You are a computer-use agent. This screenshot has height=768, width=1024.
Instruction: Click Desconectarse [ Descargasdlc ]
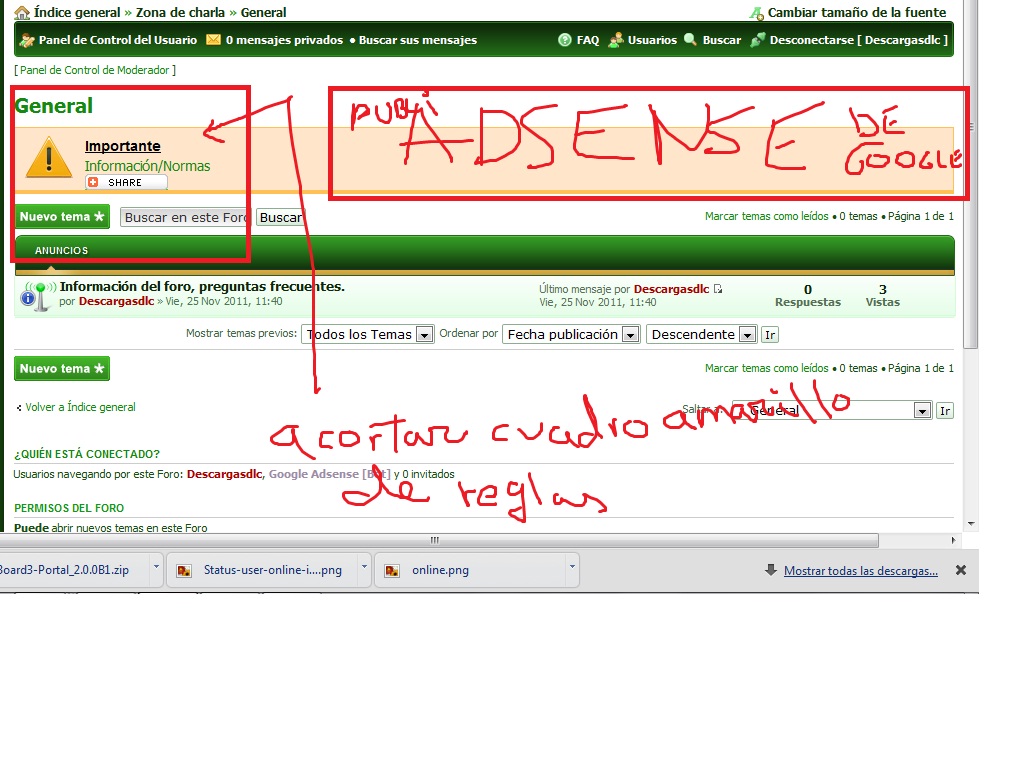pyautogui.click(x=859, y=40)
